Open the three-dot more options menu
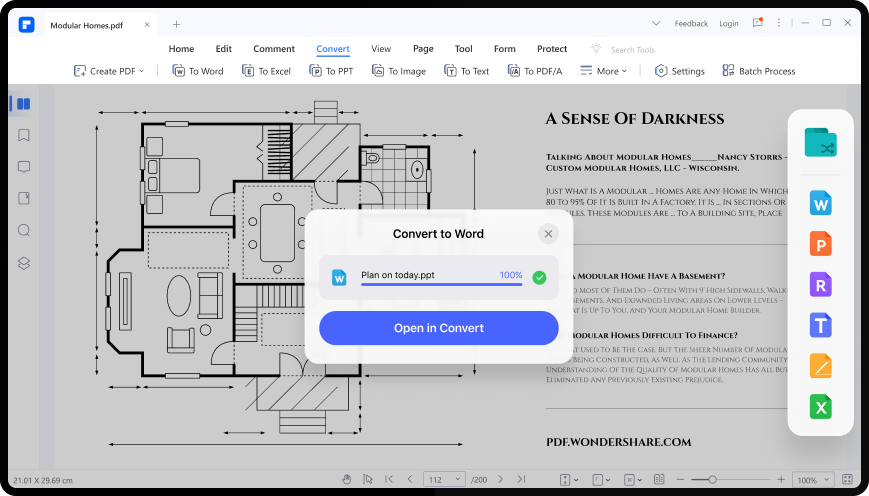The height and width of the screenshot is (496, 869). coord(779,23)
